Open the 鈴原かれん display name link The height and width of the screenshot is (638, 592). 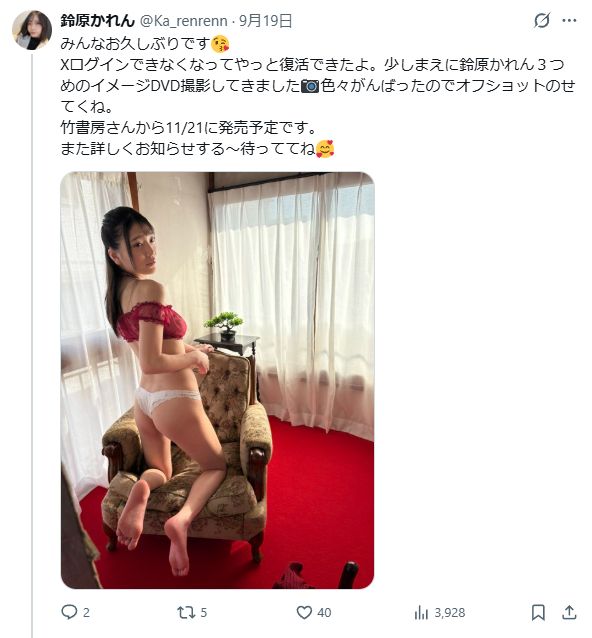[x=97, y=20]
